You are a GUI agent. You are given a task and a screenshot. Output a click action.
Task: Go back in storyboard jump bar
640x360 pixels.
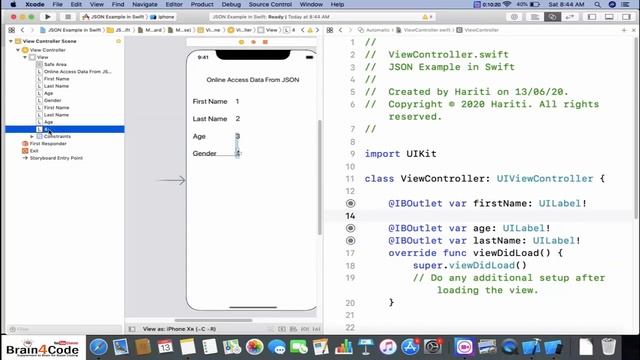22,30
